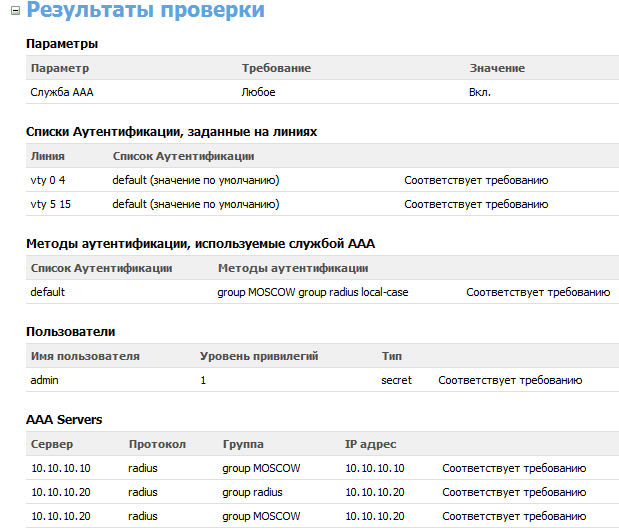Screen dimensions: 619x532
Task: Click the Методы аутентификации column header
Action: [292, 268]
